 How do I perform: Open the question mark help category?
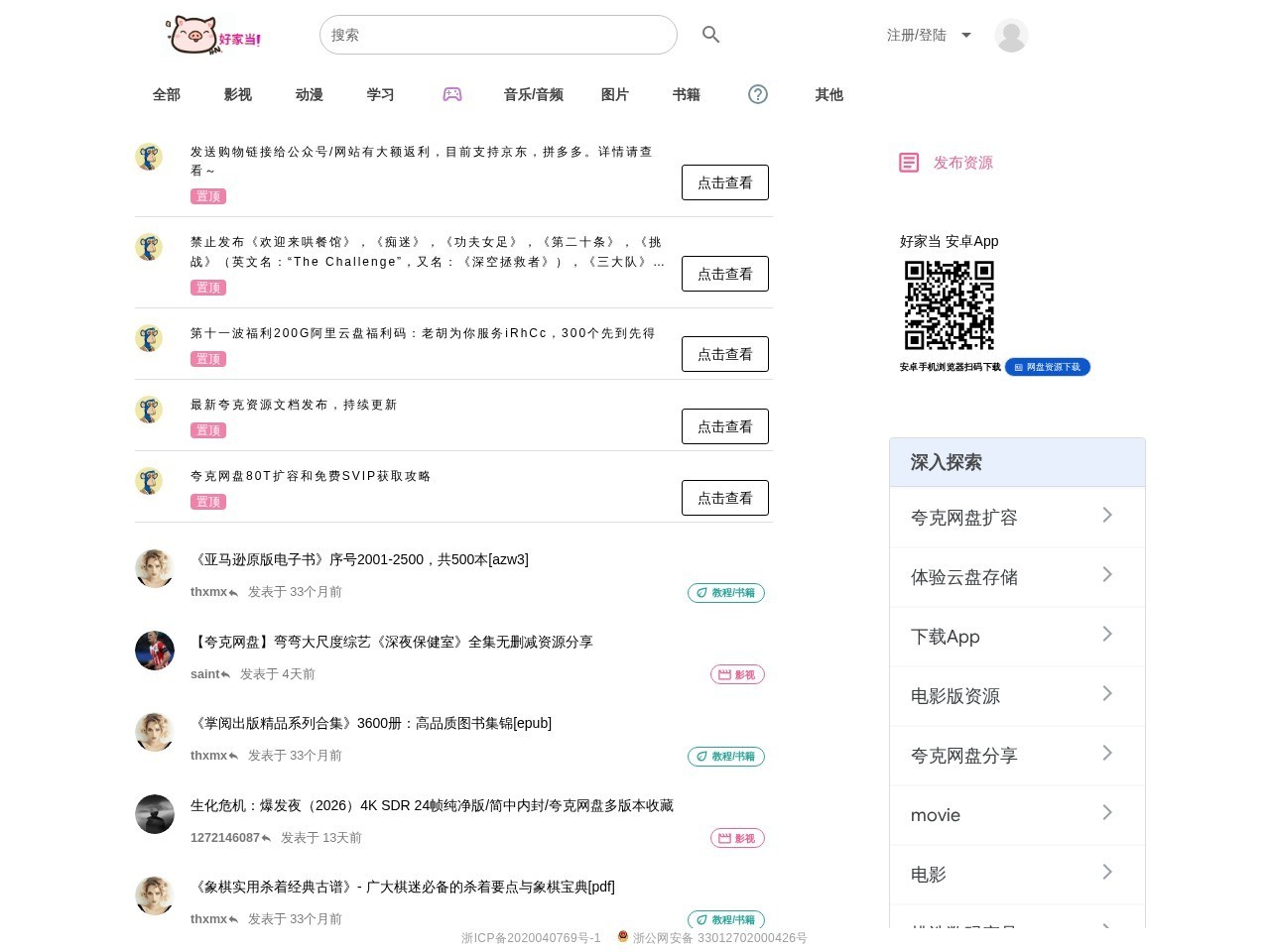758,94
